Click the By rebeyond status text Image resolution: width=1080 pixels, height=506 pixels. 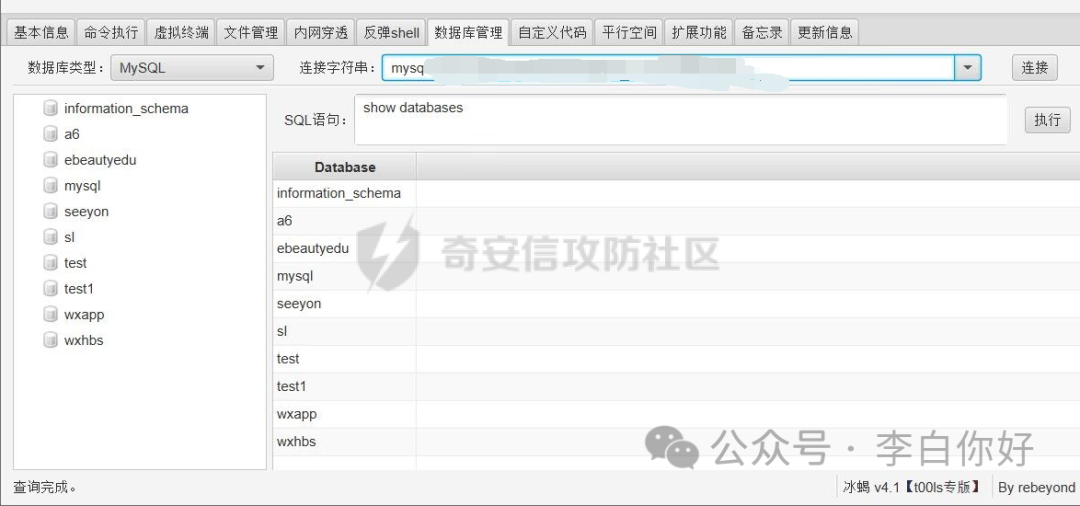pyautogui.click(x=1037, y=487)
